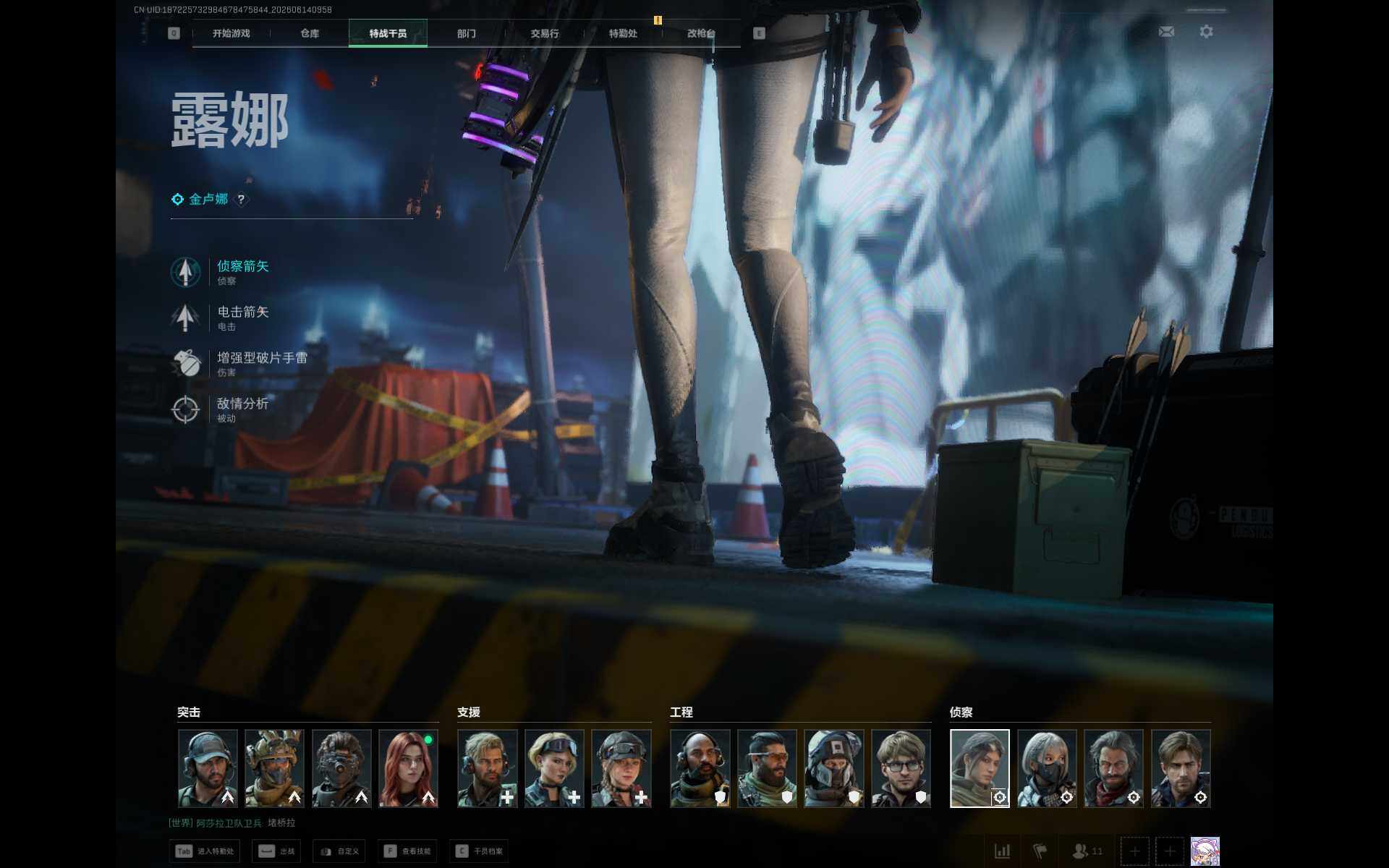The height and width of the screenshot is (868, 1389).
Task: Click the 侦察 category heading
Action: click(961, 712)
